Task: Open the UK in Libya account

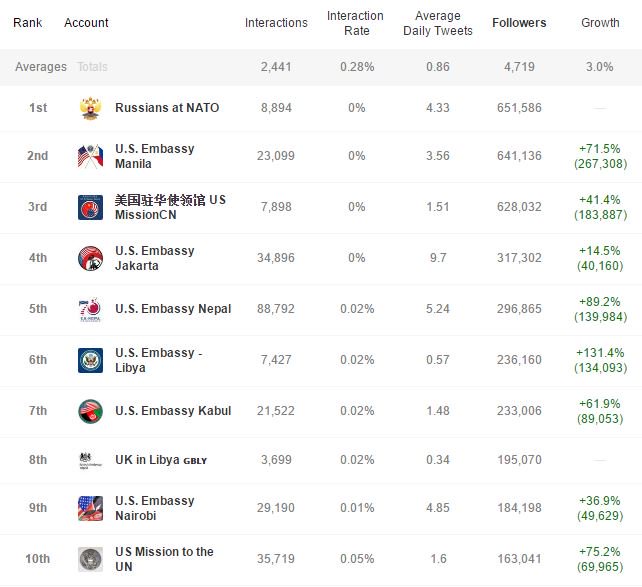Action: 161,460
